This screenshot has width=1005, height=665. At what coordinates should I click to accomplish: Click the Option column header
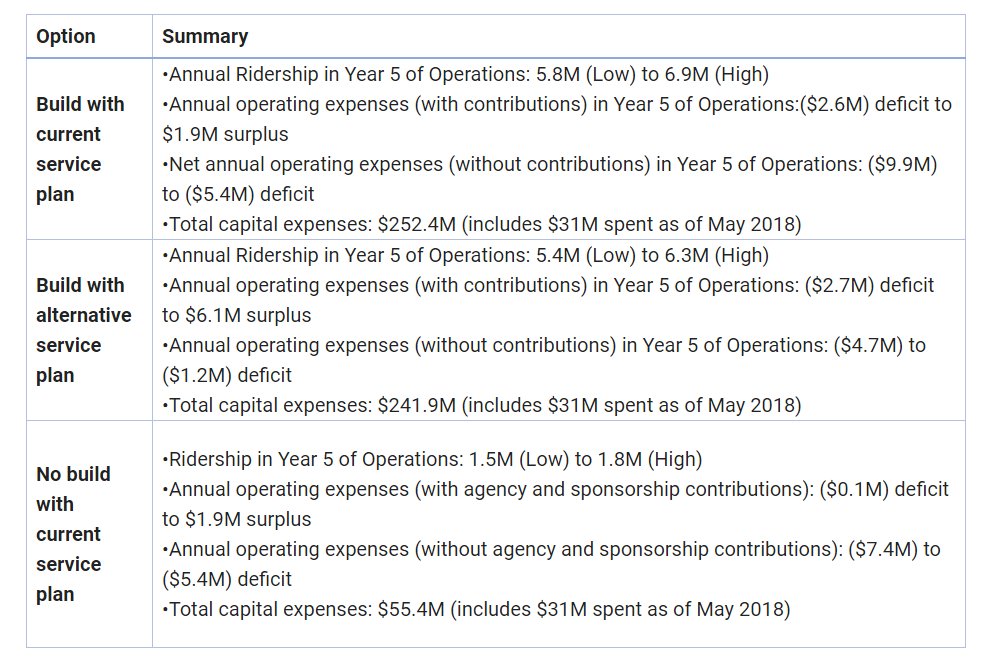66,36
